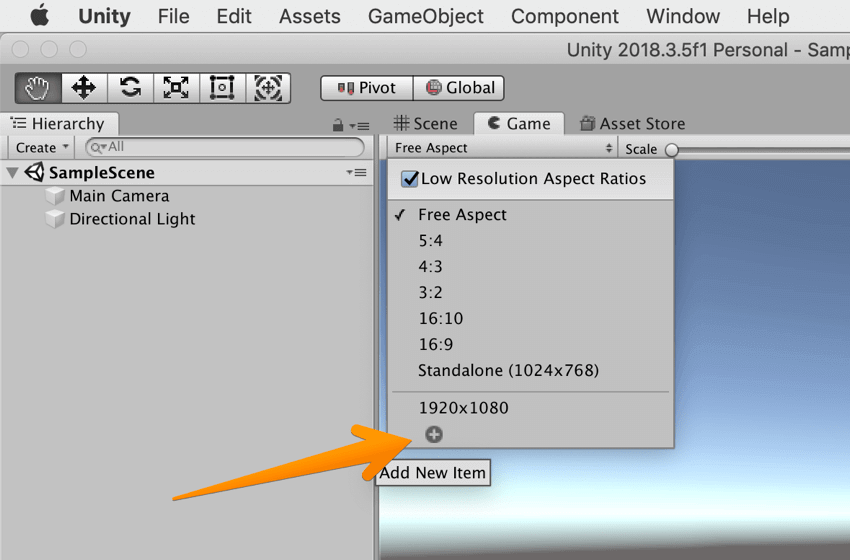
Task: Open the Unity application menu
Action: pos(105,16)
